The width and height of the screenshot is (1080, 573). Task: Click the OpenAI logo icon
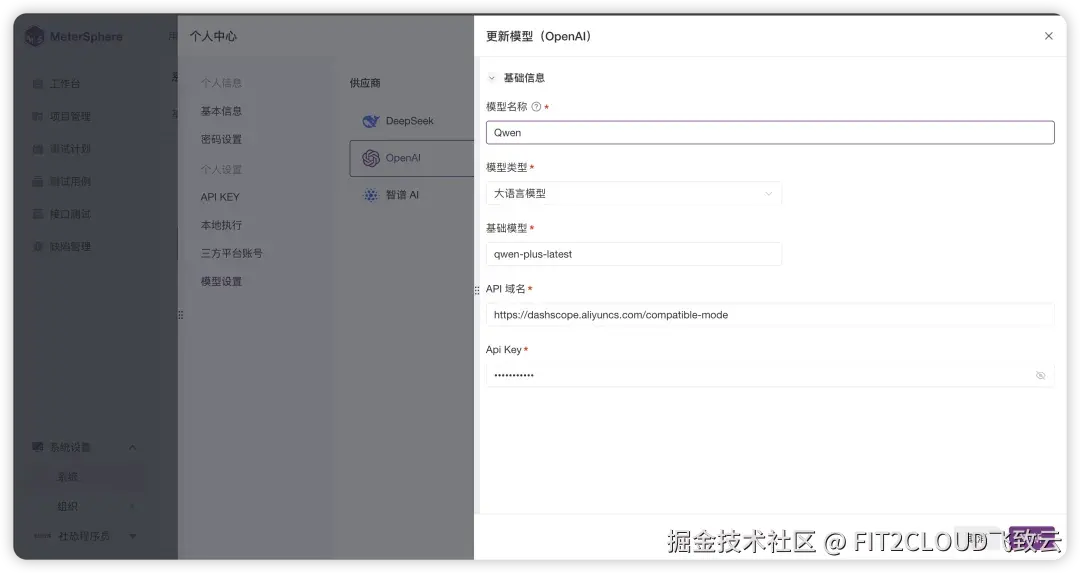[371, 158]
